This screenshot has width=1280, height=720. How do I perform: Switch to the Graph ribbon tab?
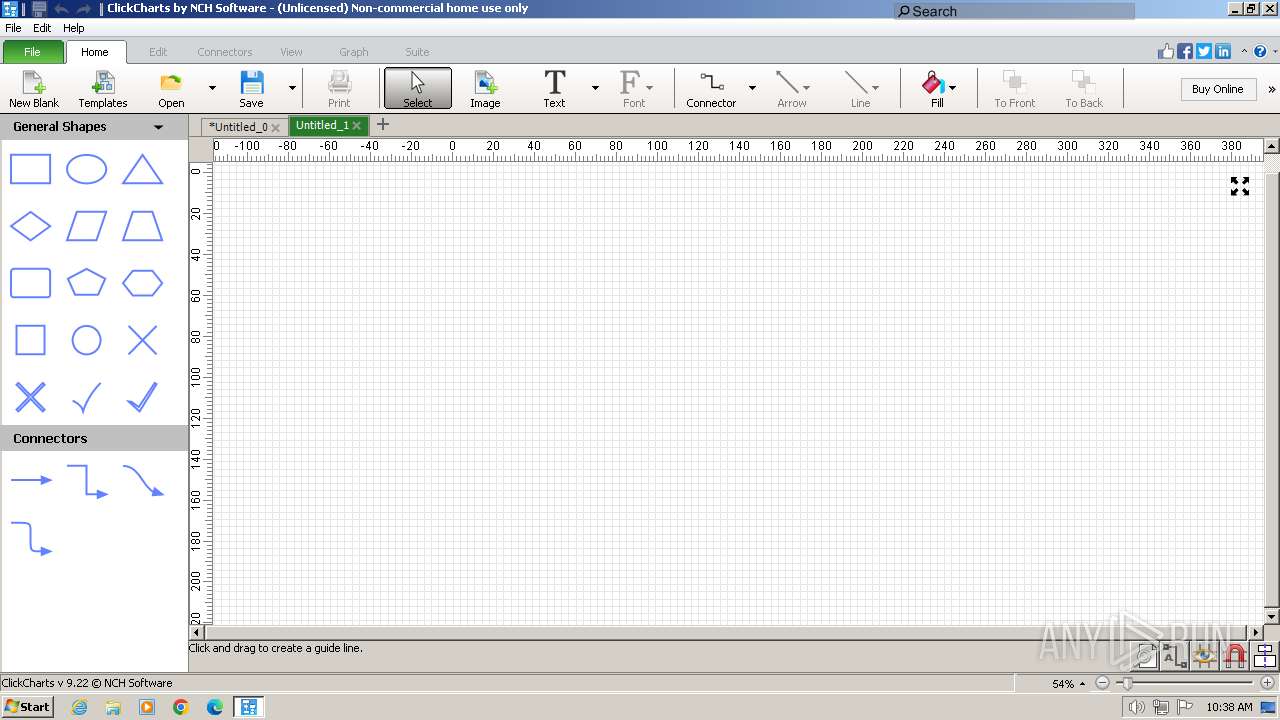click(x=354, y=52)
